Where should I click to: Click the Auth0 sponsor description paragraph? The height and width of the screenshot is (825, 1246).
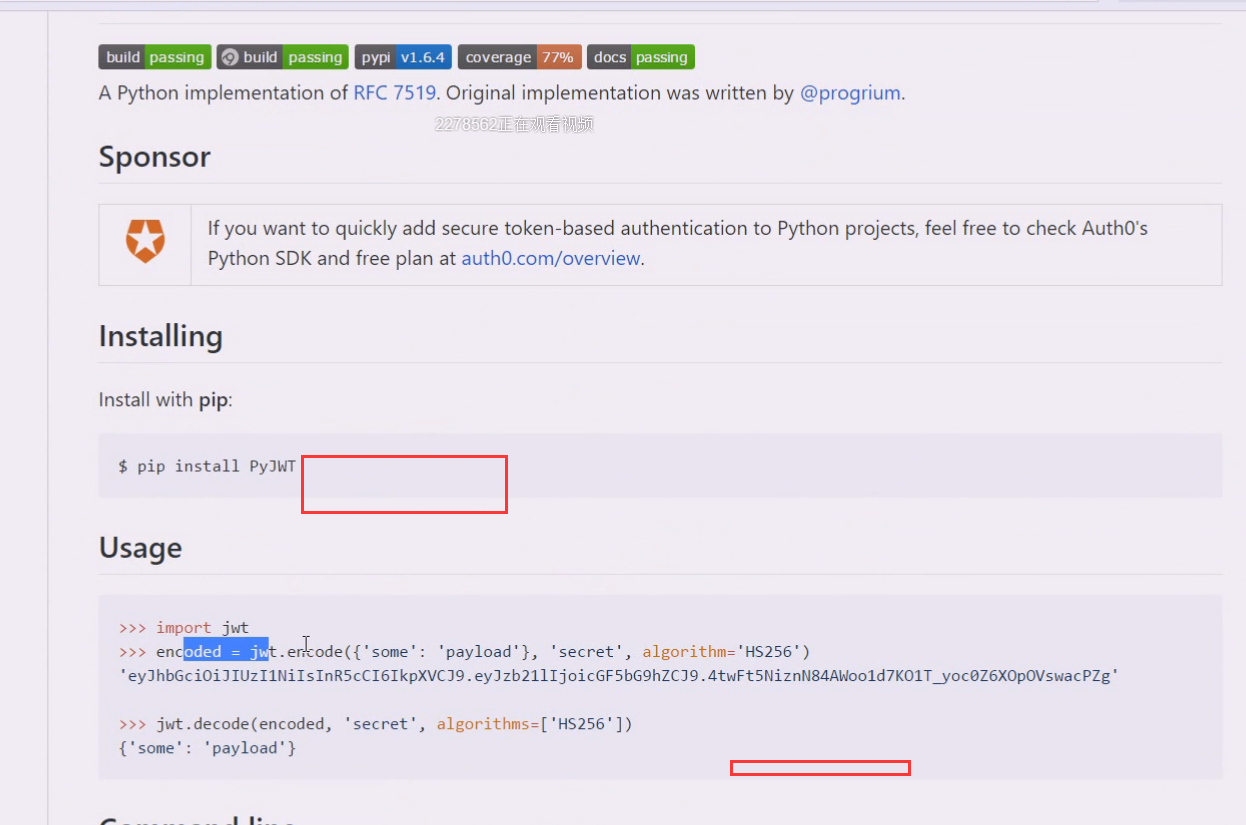tap(678, 243)
